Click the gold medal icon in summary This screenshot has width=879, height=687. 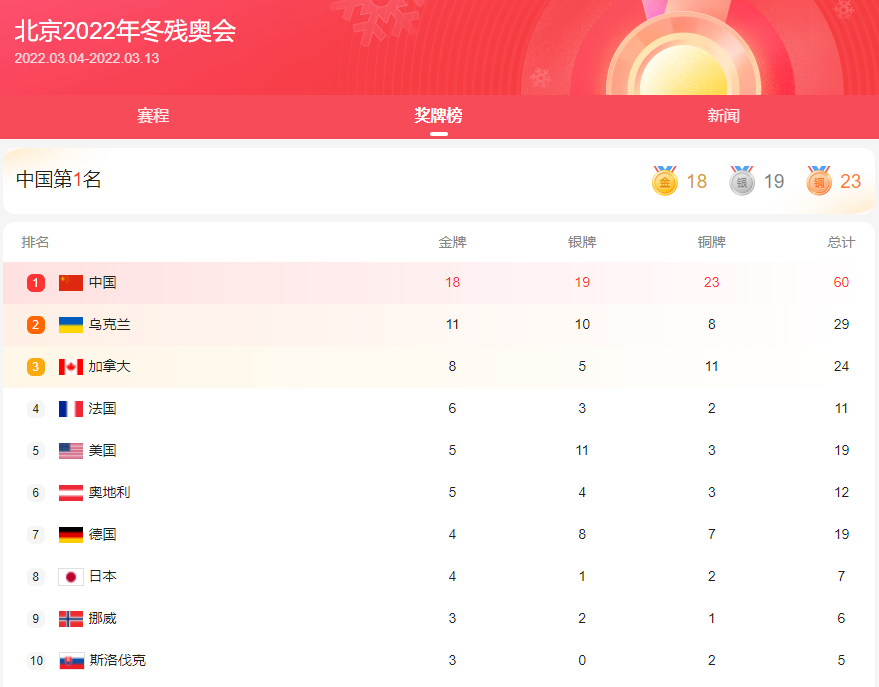click(x=665, y=181)
